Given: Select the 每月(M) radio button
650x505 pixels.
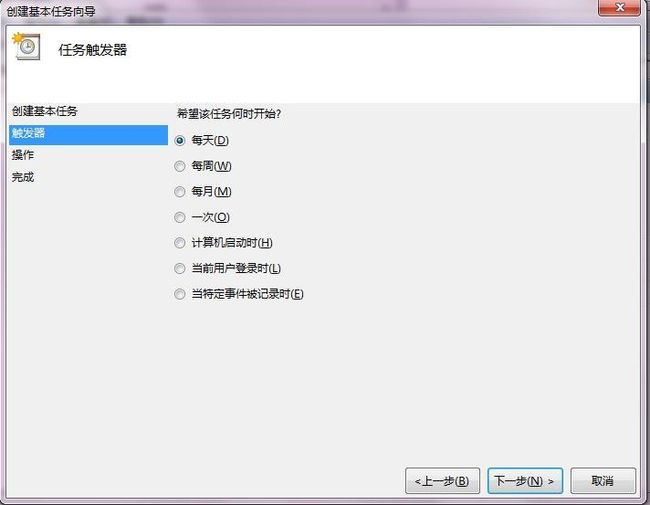Looking at the screenshot, I should (179, 192).
